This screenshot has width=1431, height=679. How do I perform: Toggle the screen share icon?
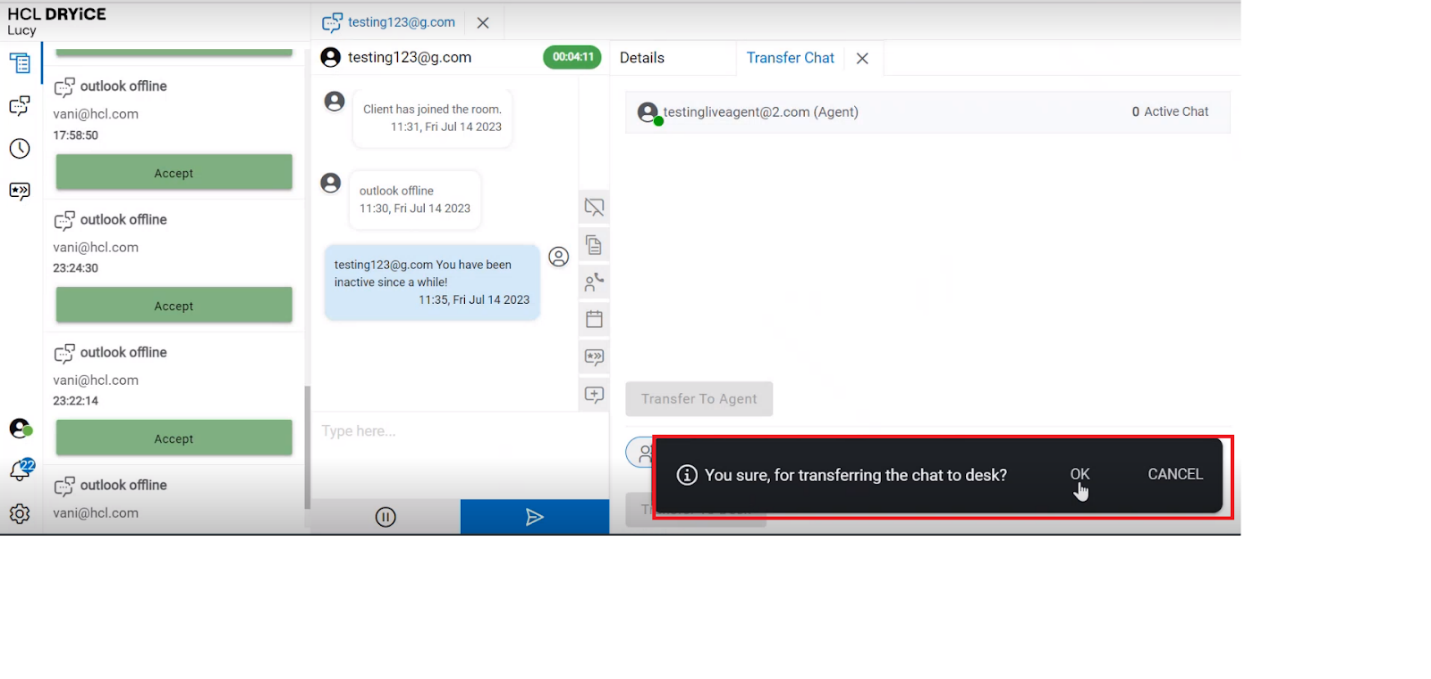[594, 207]
